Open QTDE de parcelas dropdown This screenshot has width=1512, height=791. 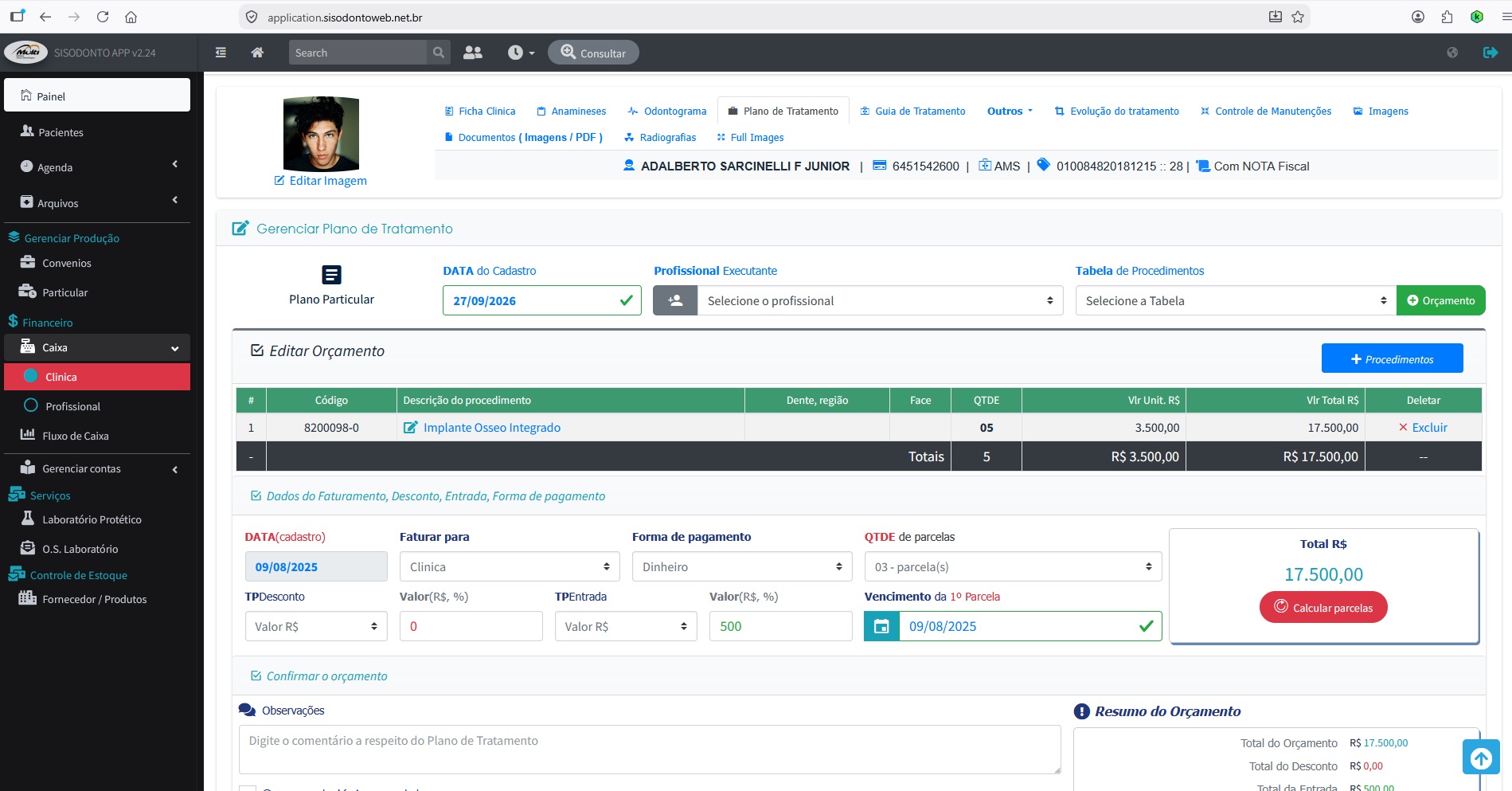click(x=1013, y=566)
